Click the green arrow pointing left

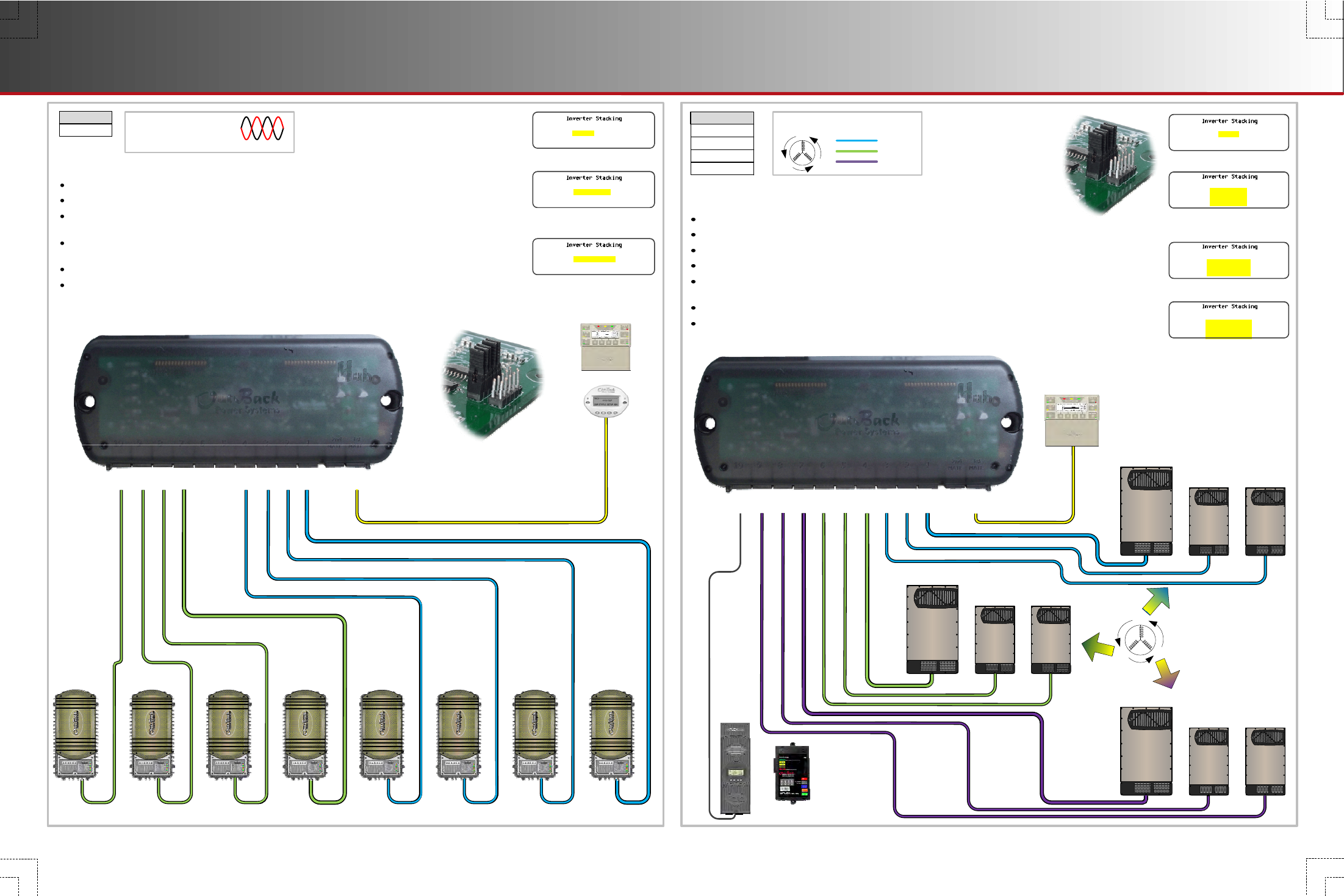pyautogui.click(x=1098, y=647)
